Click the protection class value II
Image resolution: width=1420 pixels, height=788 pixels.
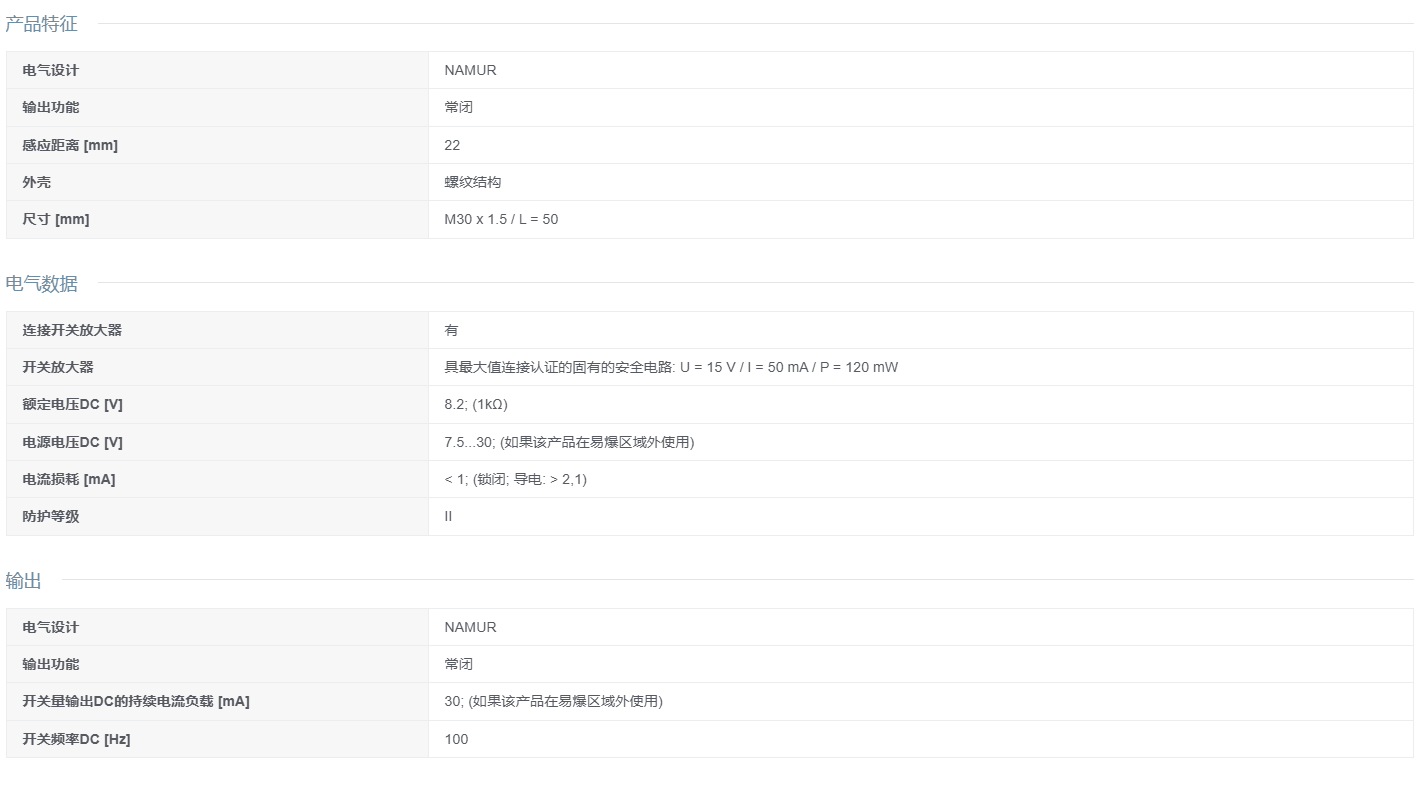pyautogui.click(x=448, y=516)
